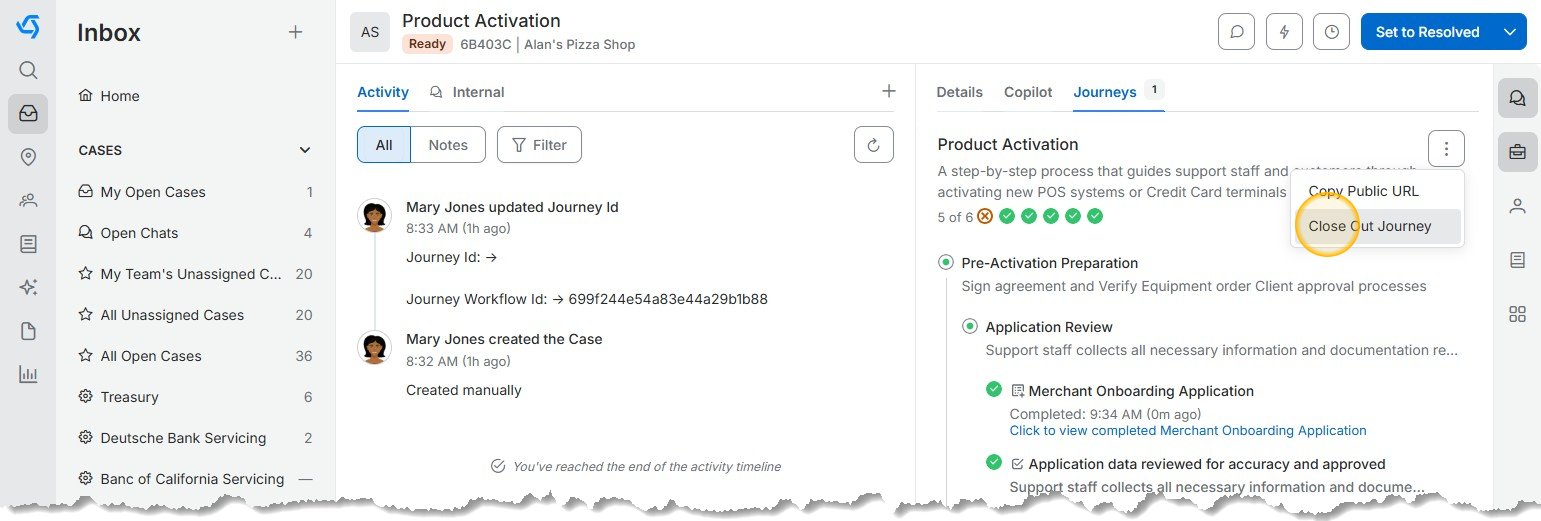Collapse the CASES section chevron
Screen dimensions: 1541x521
pyautogui.click(x=305, y=150)
